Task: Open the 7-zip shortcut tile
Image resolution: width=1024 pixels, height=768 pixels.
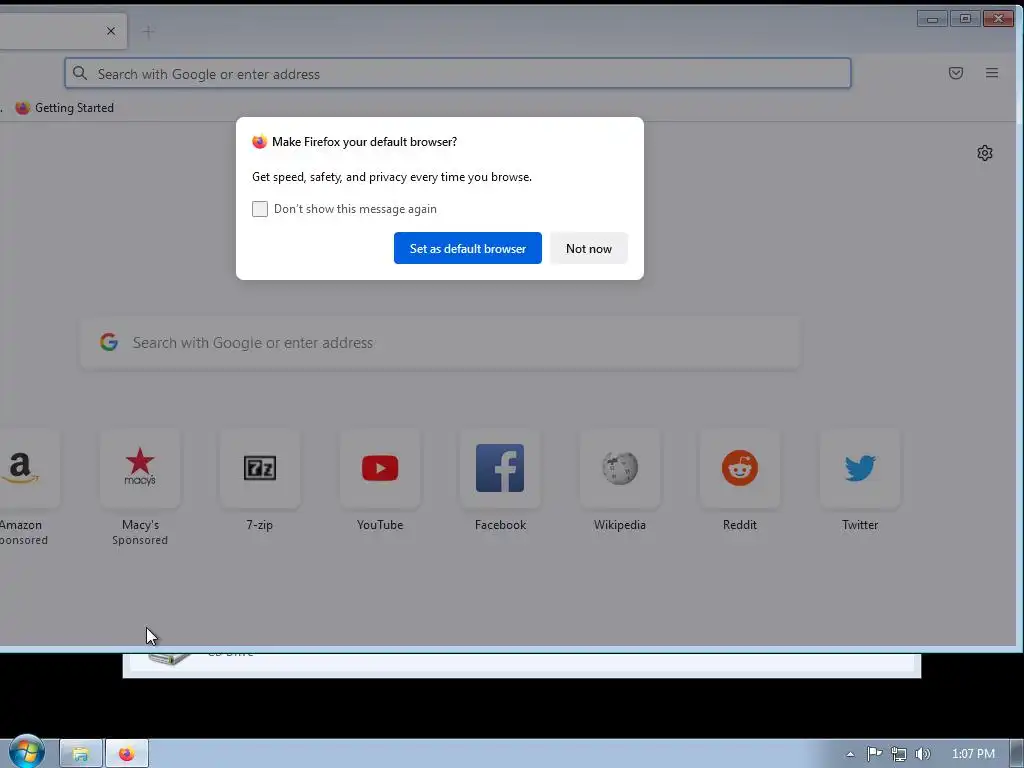Action: tap(260, 468)
